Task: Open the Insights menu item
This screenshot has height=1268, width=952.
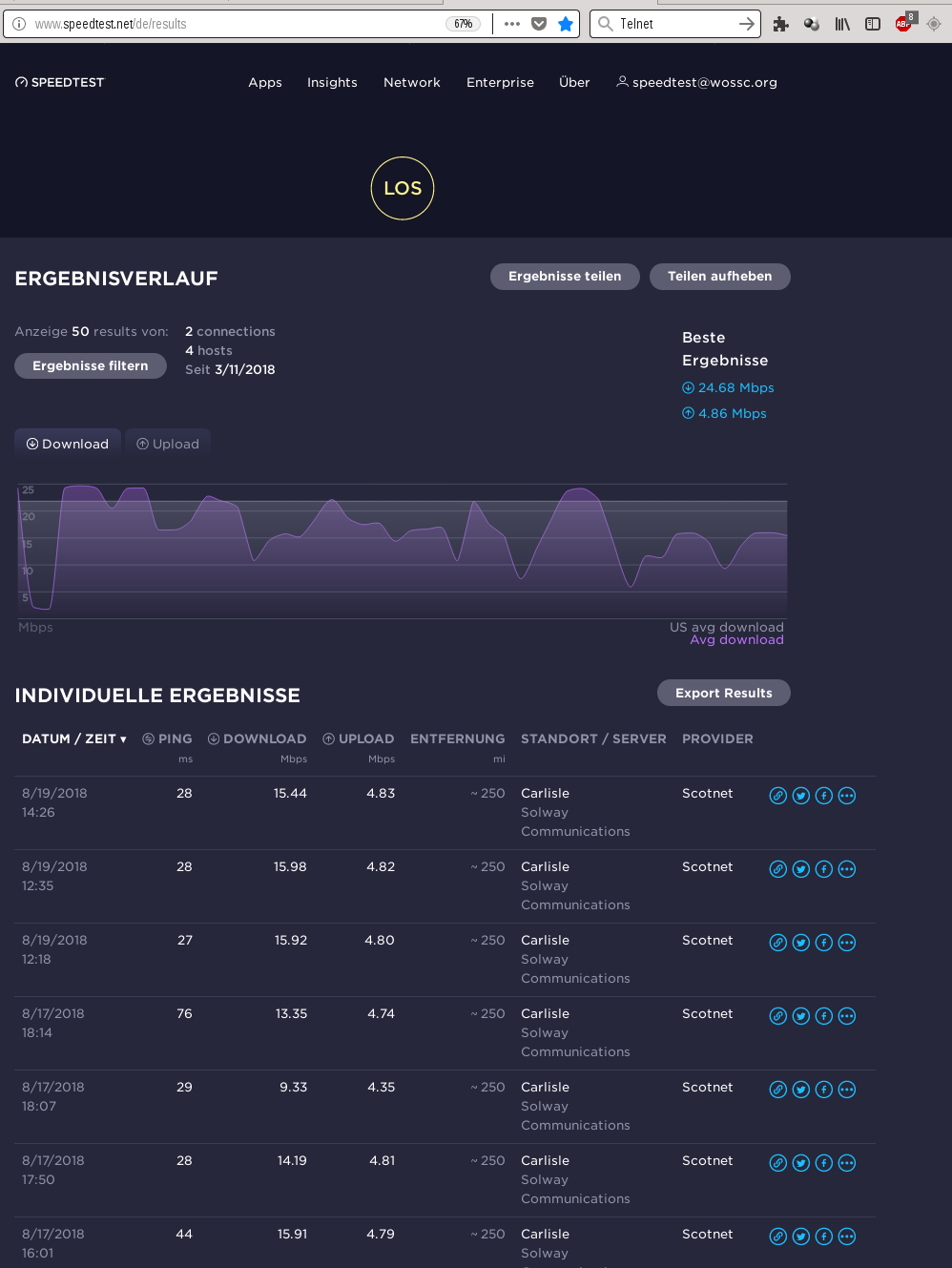Action: tap(332, 83)
